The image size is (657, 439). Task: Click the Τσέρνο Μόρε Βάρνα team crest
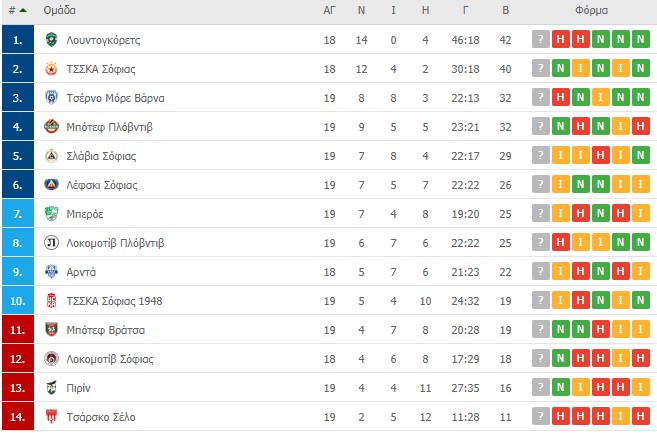point(51,98)
